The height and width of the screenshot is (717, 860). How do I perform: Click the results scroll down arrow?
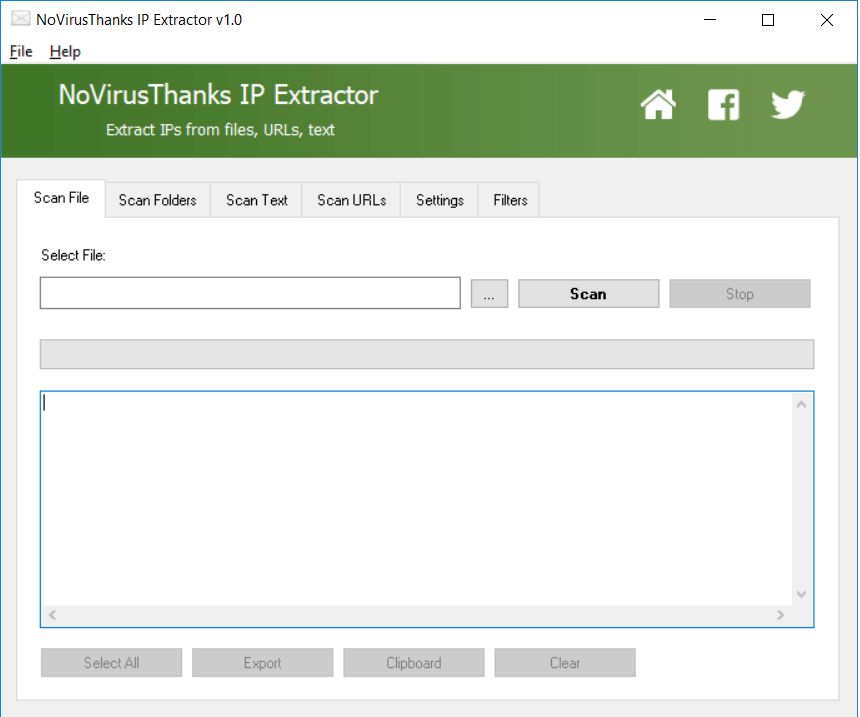(x=801, y=594)
